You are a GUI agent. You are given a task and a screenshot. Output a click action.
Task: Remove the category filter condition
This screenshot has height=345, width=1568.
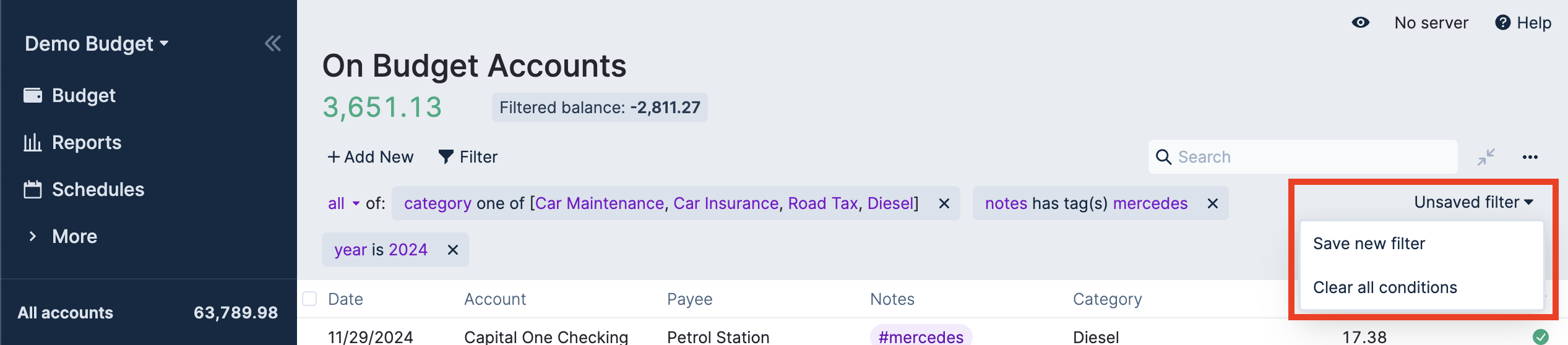coord(944,203)
